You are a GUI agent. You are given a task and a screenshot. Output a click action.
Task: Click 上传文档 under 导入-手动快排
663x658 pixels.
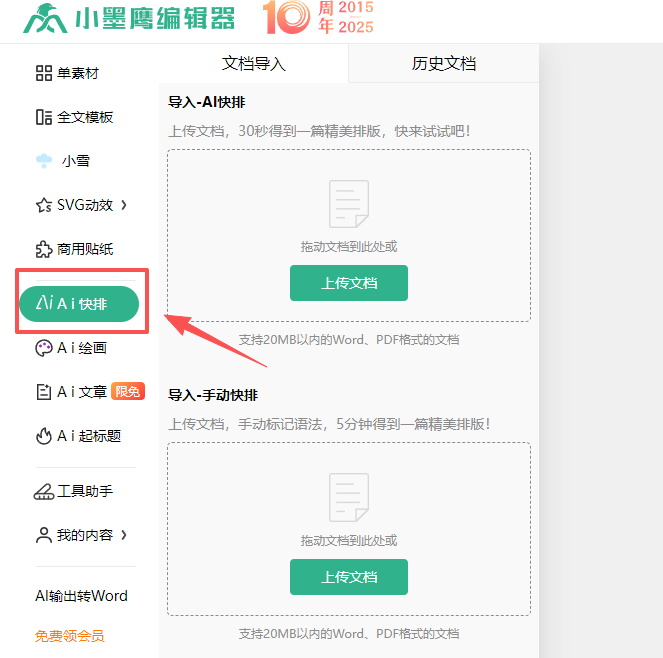coord(348,577)
